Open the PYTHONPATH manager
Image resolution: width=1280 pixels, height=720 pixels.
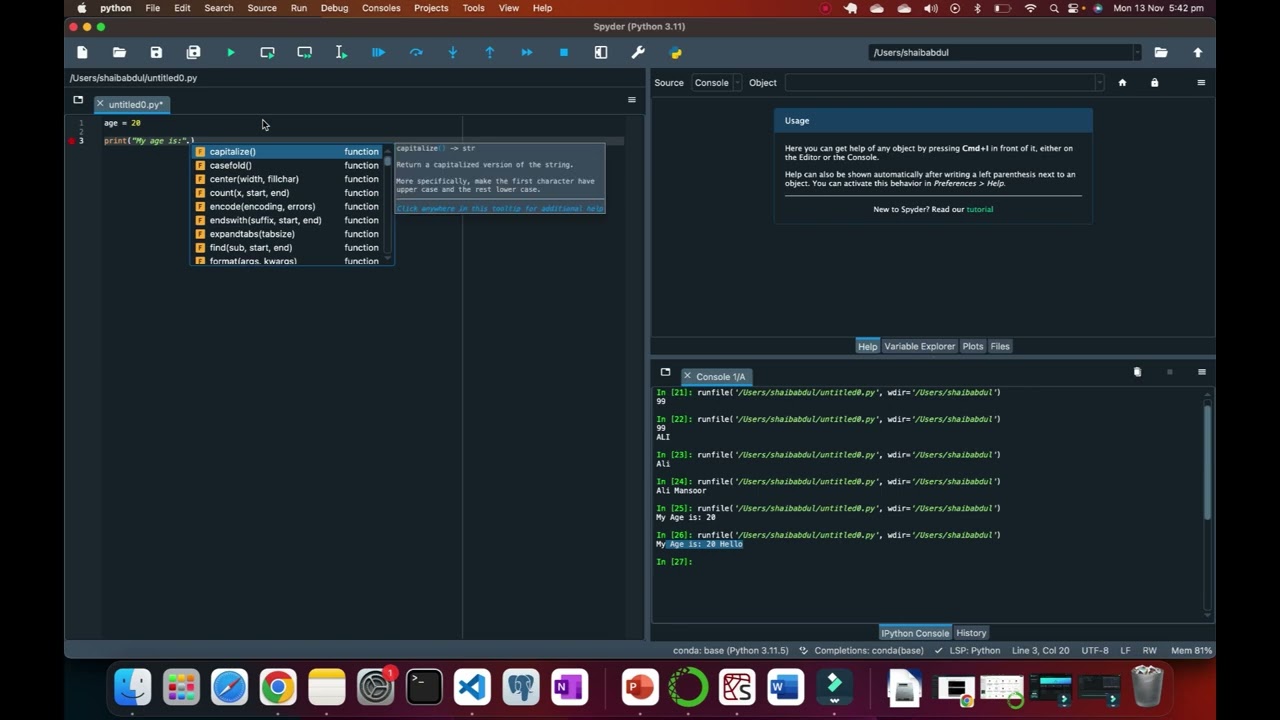(x=675, y=52)
